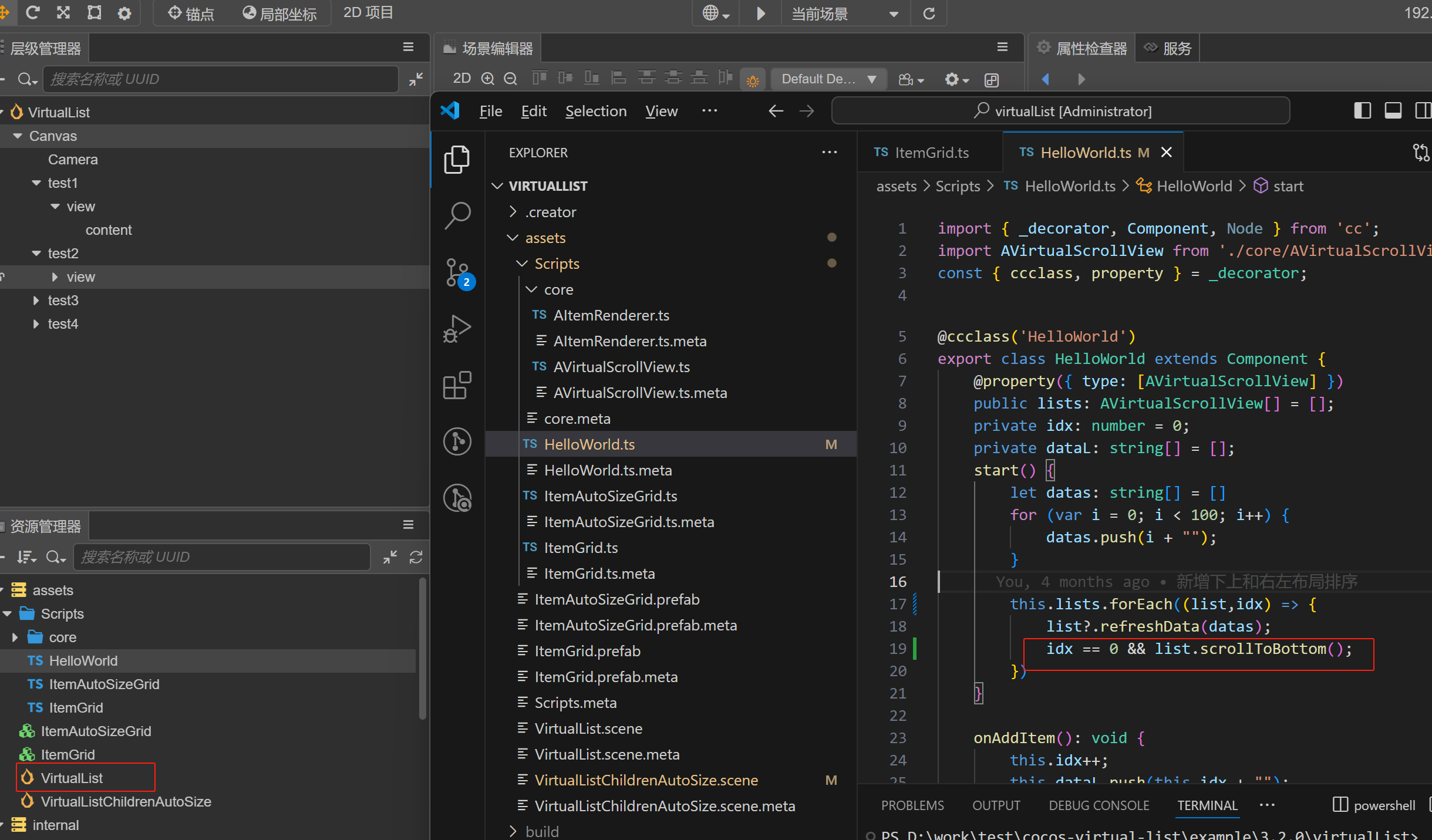Viewport: 1432px width, 840px height.
Task: Collapse the core folder in Explorer
Action: 531,289
